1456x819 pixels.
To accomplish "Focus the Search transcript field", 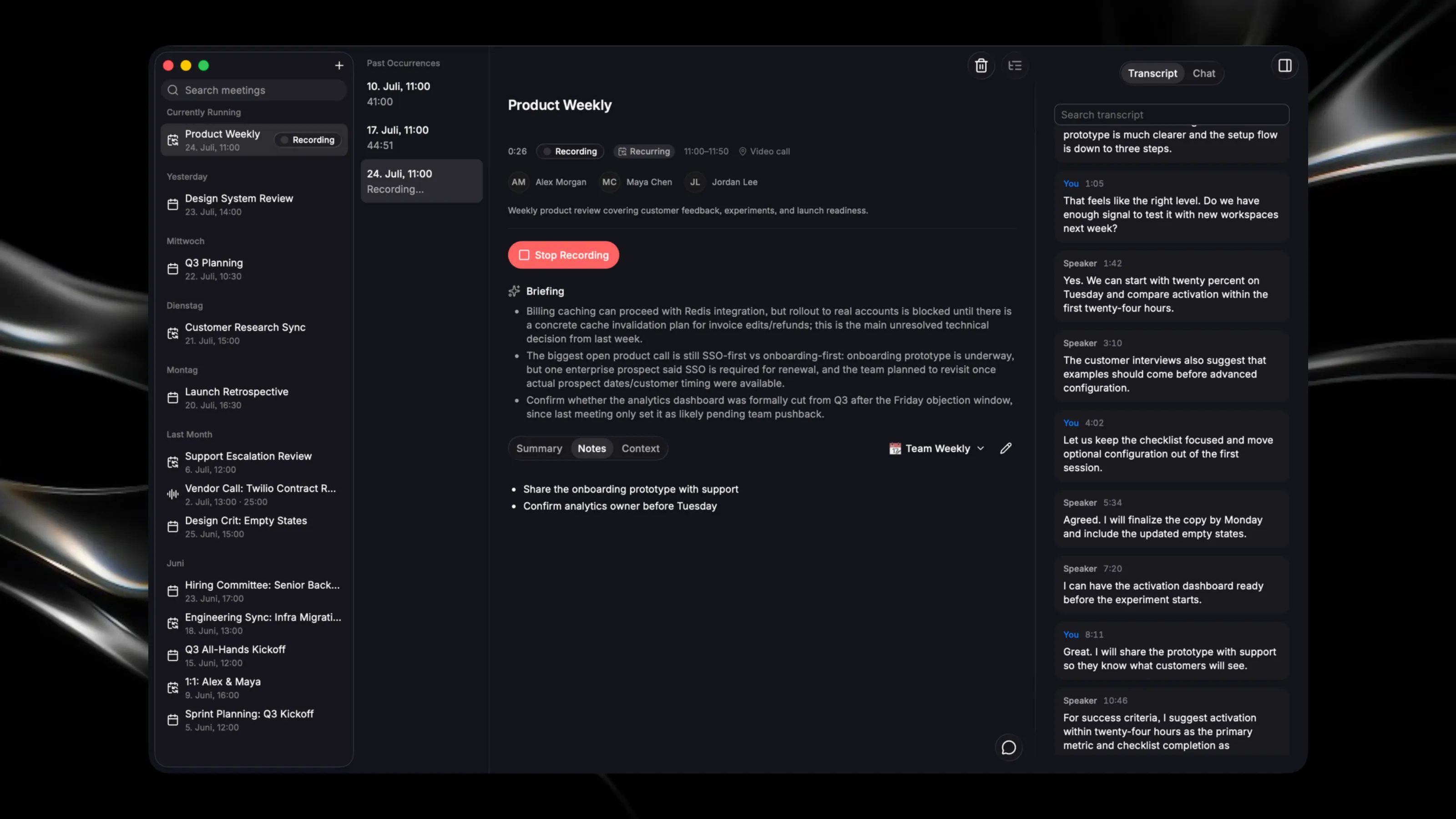I will 1171,115.
